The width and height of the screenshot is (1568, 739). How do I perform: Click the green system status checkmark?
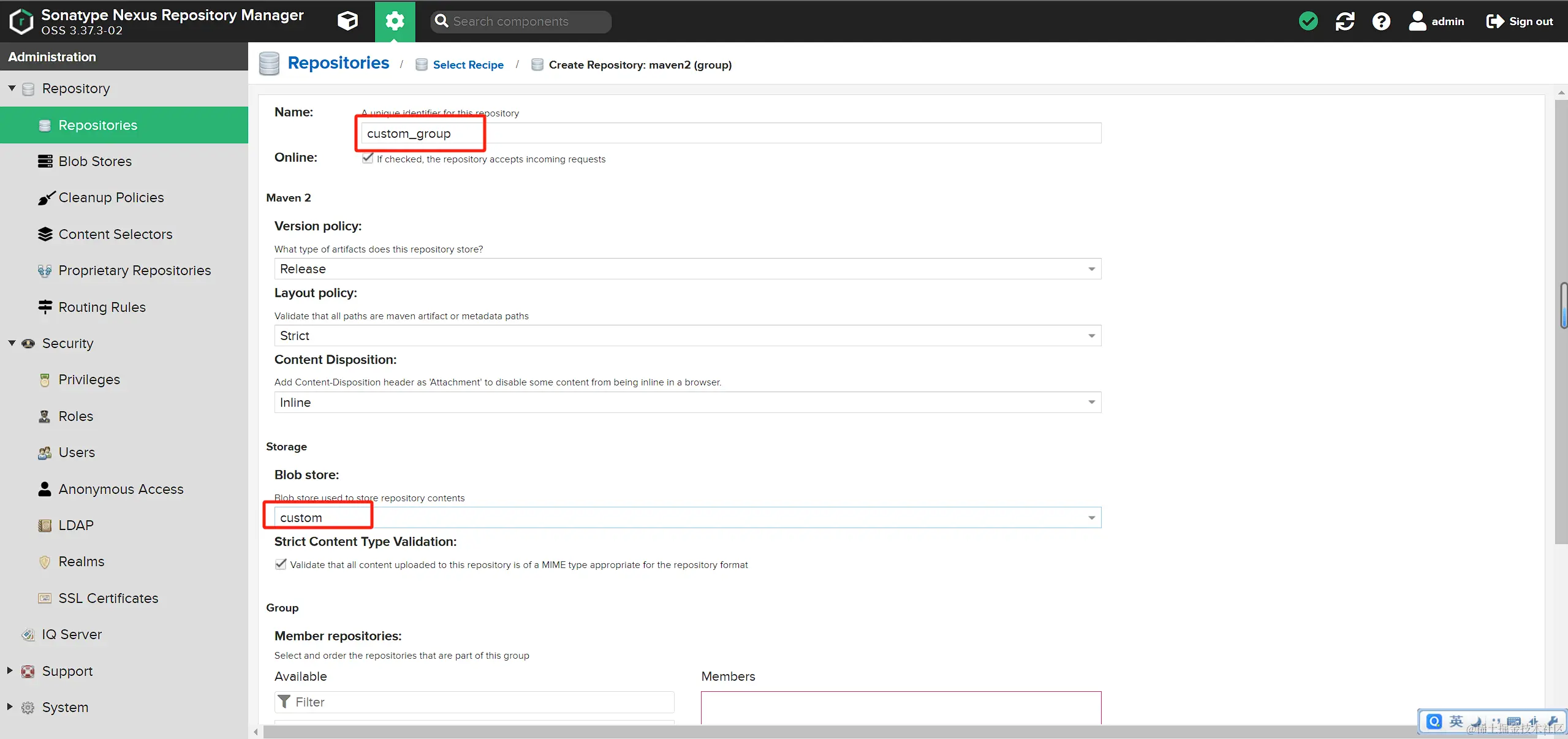1308,21
